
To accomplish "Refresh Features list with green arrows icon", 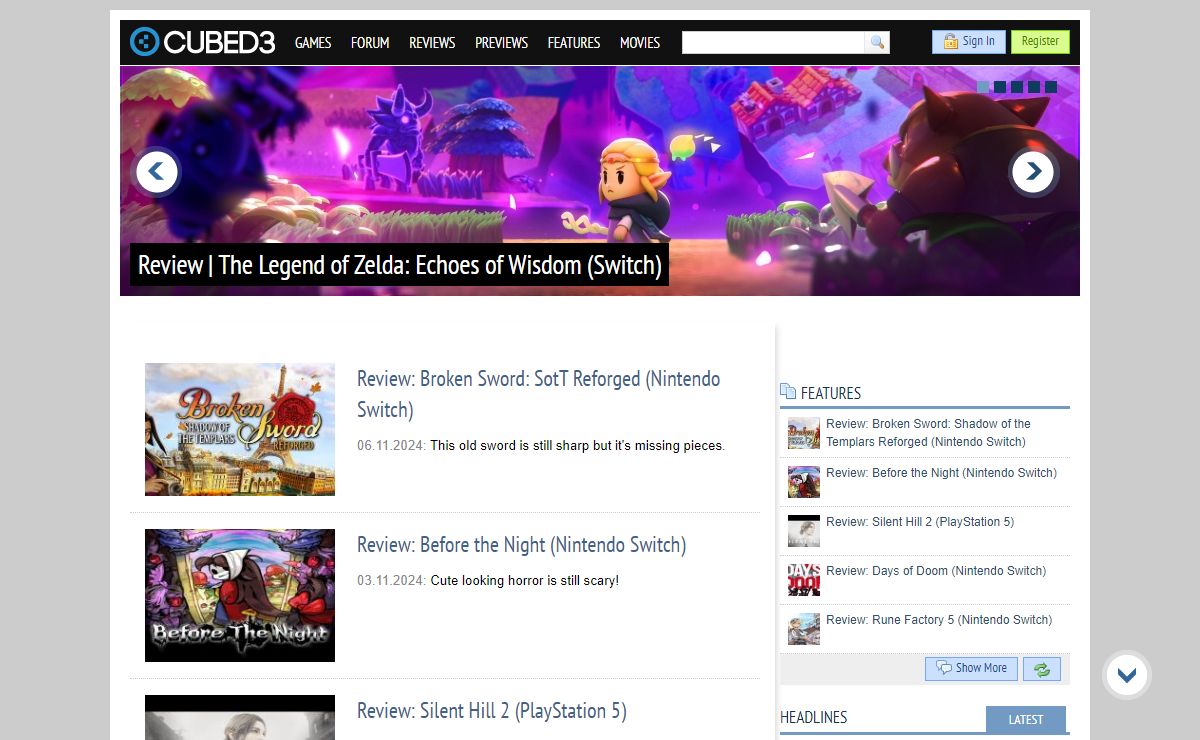I will tap(1041, 669).
